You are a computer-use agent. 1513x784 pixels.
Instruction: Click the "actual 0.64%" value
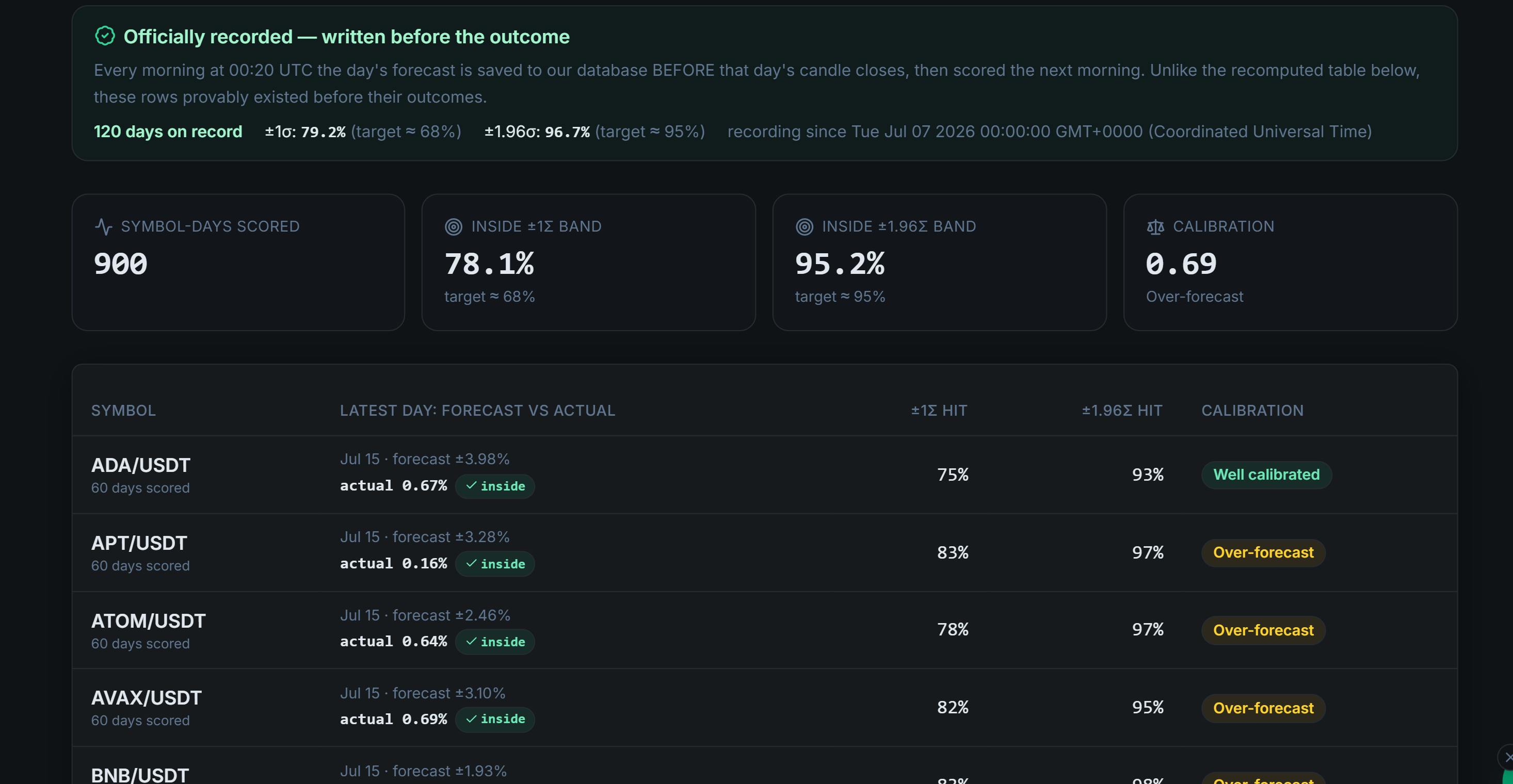394,641
